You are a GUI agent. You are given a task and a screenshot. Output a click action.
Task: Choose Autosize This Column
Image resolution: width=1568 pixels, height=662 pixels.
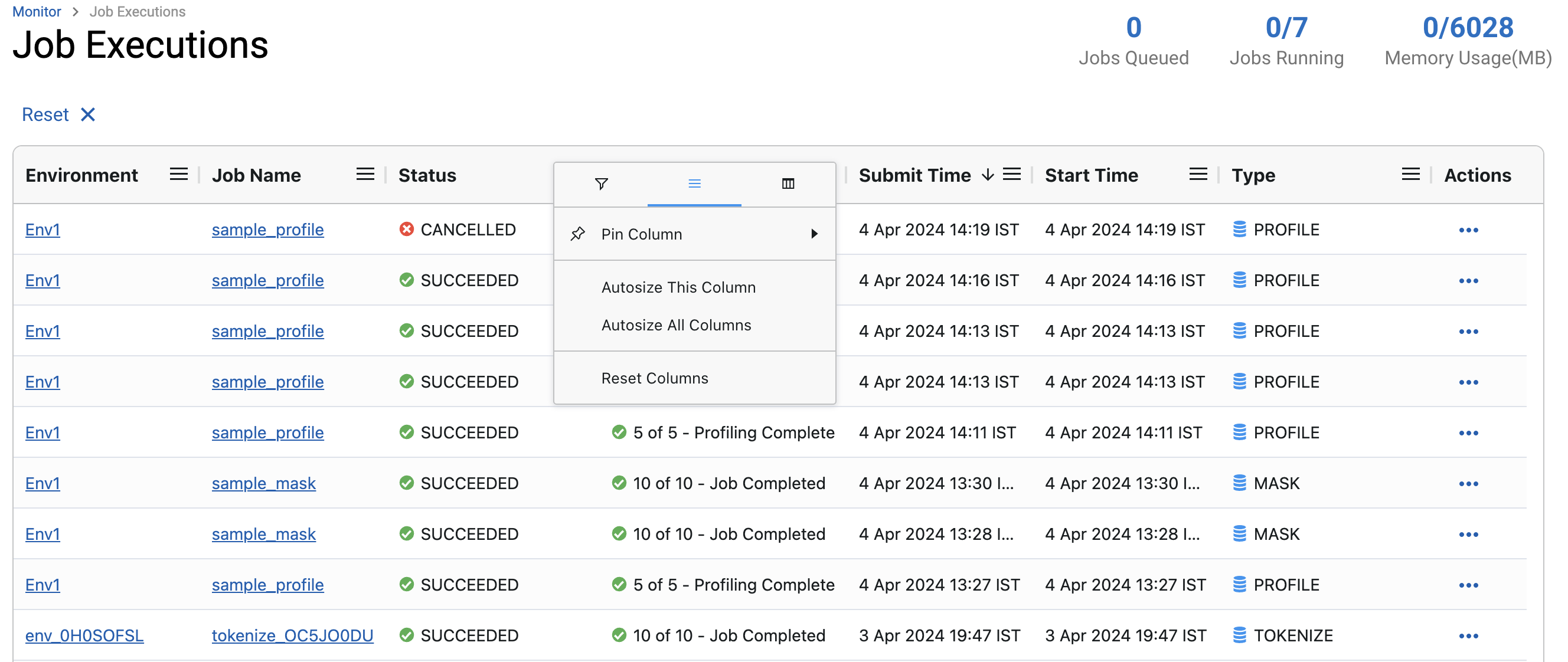[x=678, y=287]
